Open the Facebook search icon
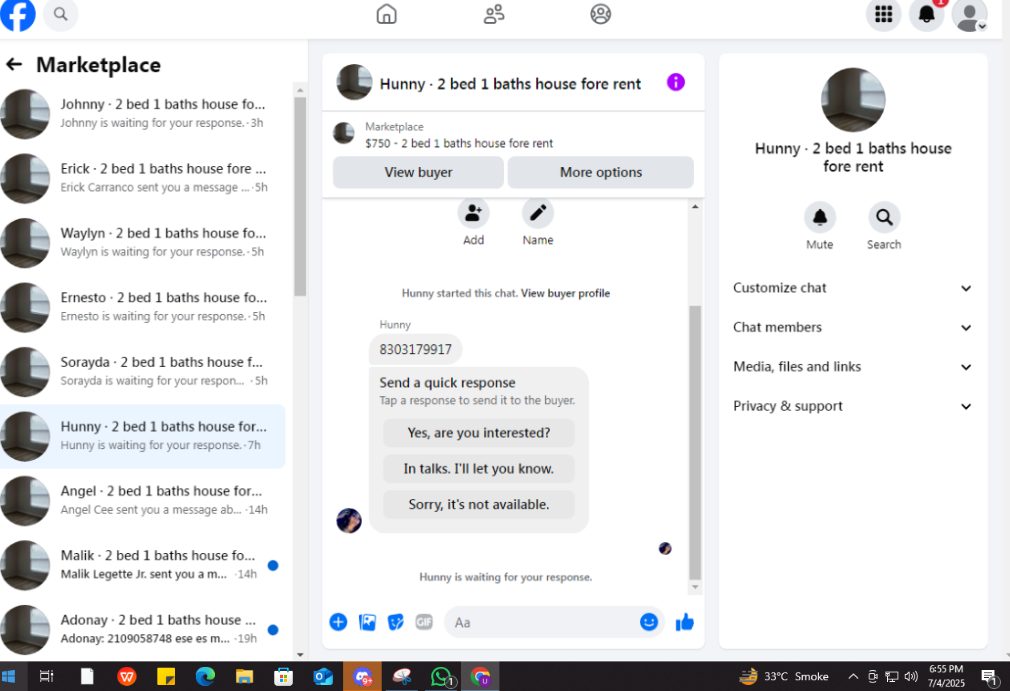1010x691 pixels. click(x=61, y=14)
